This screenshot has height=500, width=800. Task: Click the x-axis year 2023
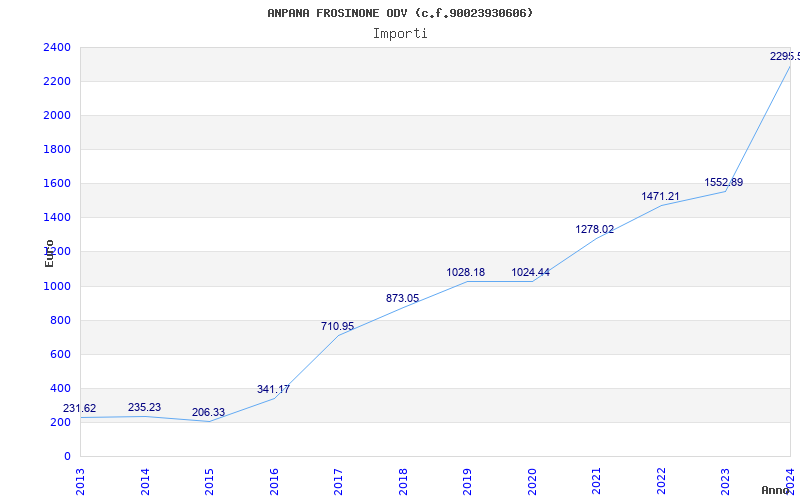coord(726,481)
